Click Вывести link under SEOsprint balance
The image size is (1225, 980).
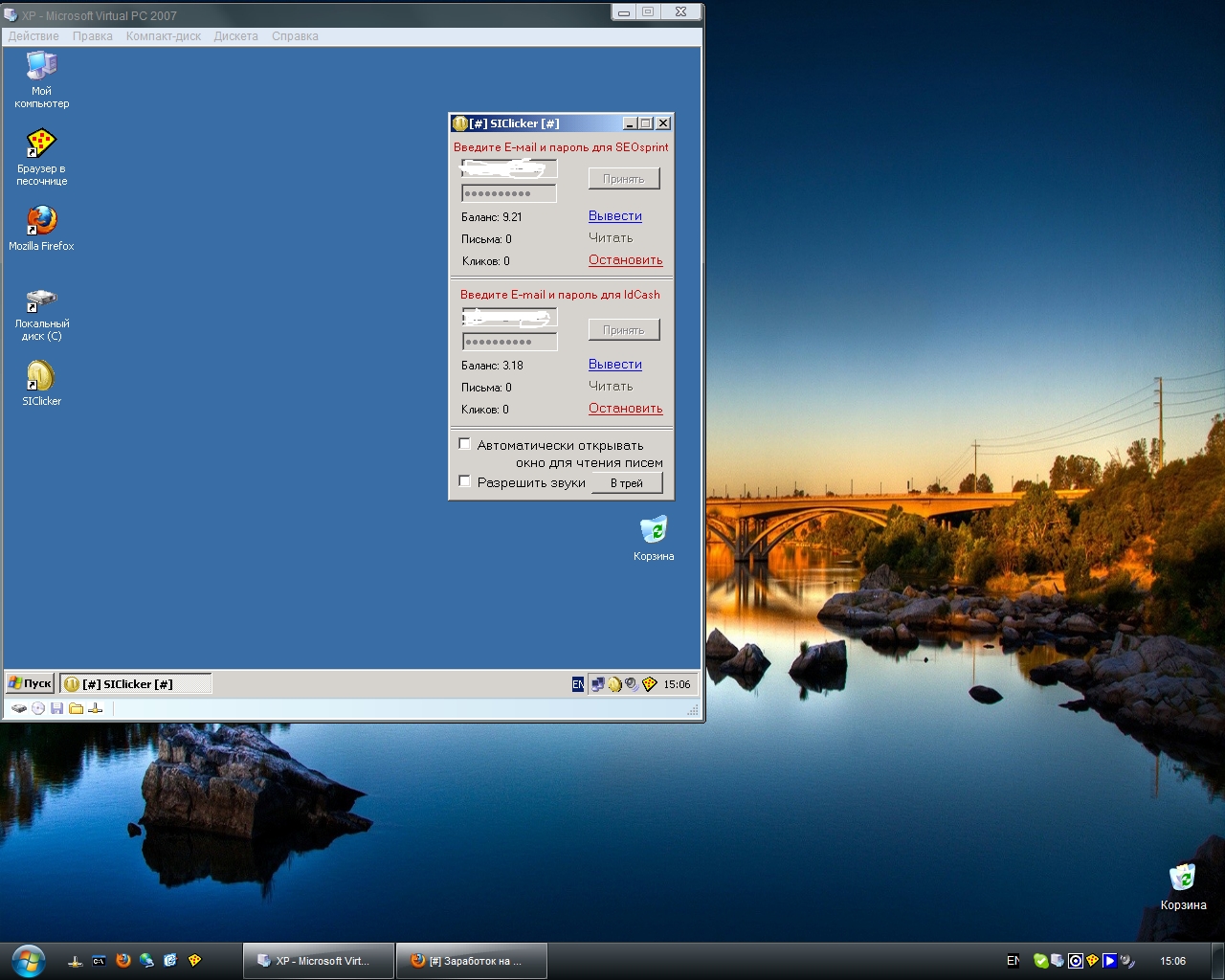(615, 216)
